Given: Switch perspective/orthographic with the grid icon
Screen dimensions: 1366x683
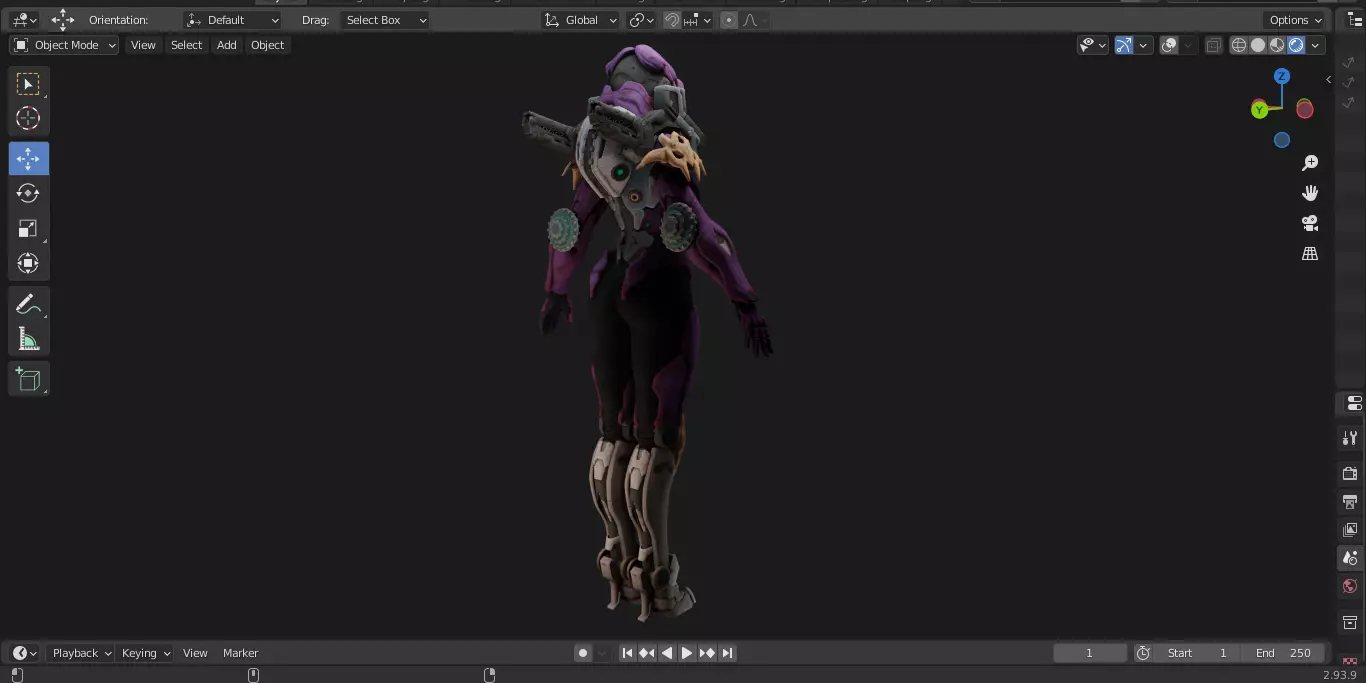Looking at the screenshot, I should (1310, 254).
